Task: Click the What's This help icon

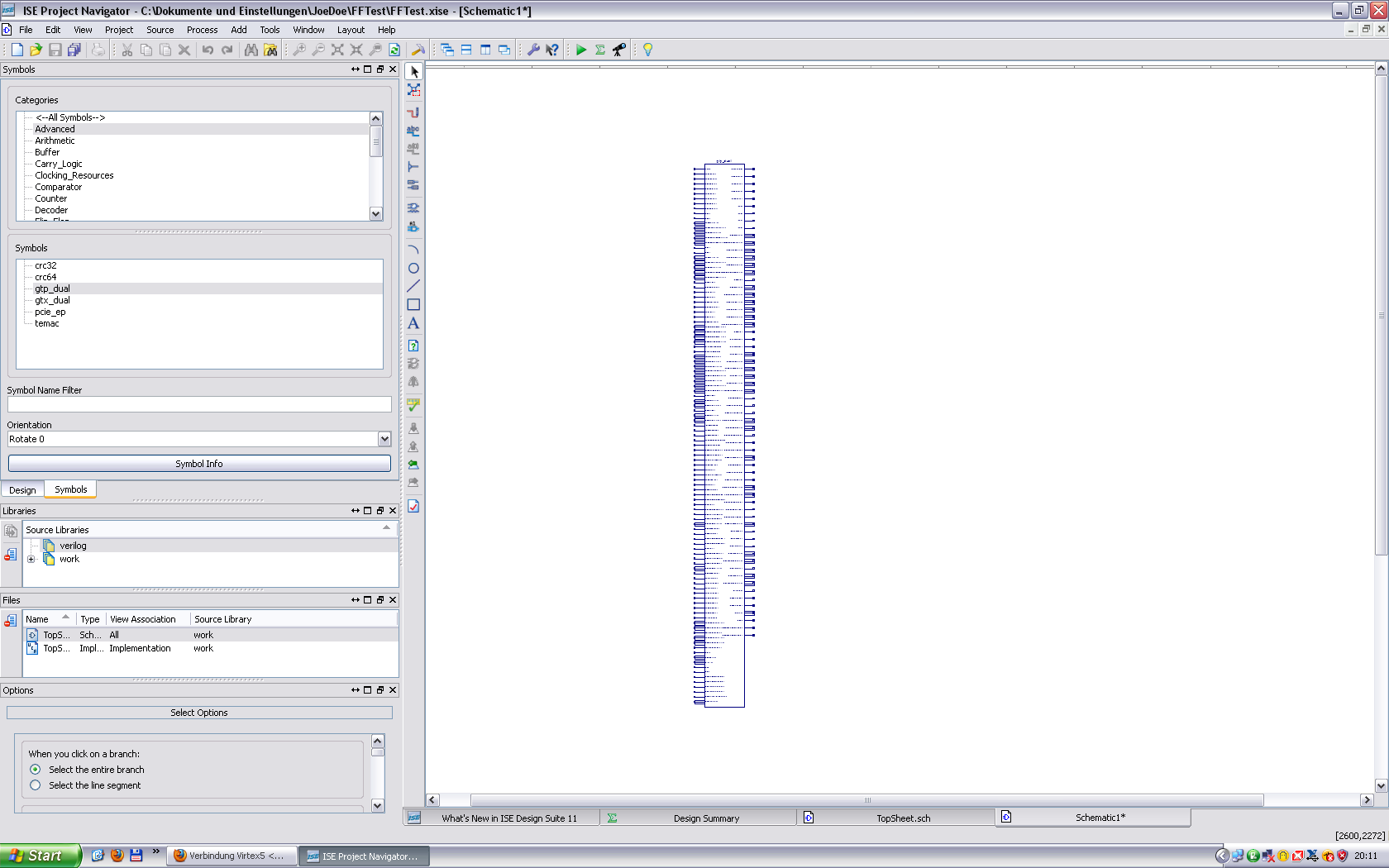Action: pyautogui.click(x=552, y=50)
